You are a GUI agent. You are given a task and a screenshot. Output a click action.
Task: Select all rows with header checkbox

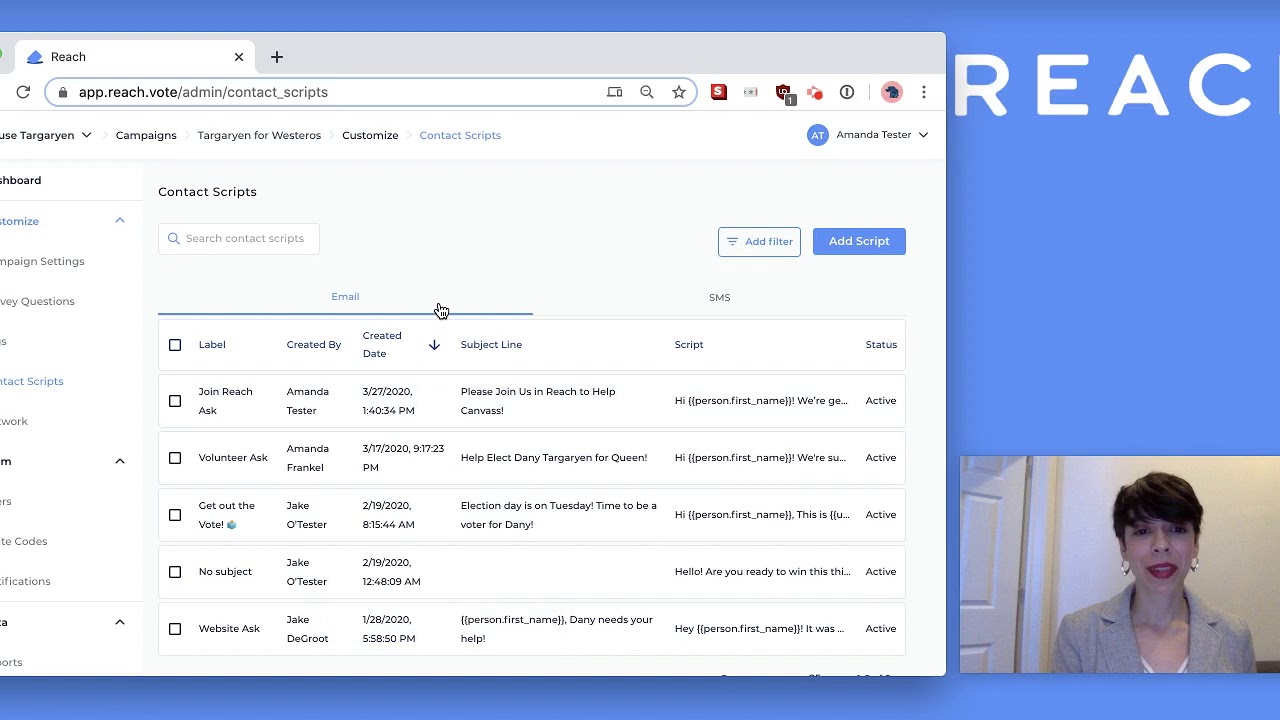point(175,345)
